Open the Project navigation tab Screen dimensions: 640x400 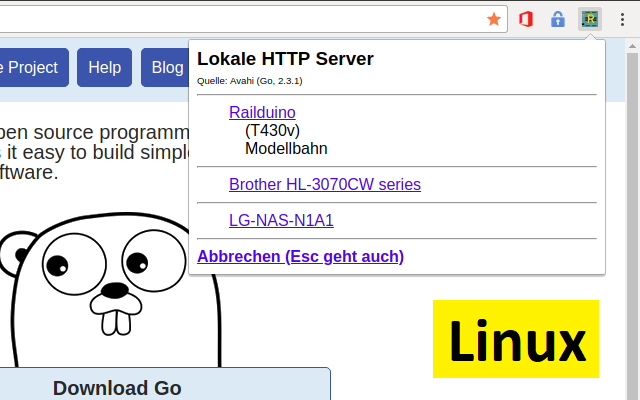tap(33, 67)
